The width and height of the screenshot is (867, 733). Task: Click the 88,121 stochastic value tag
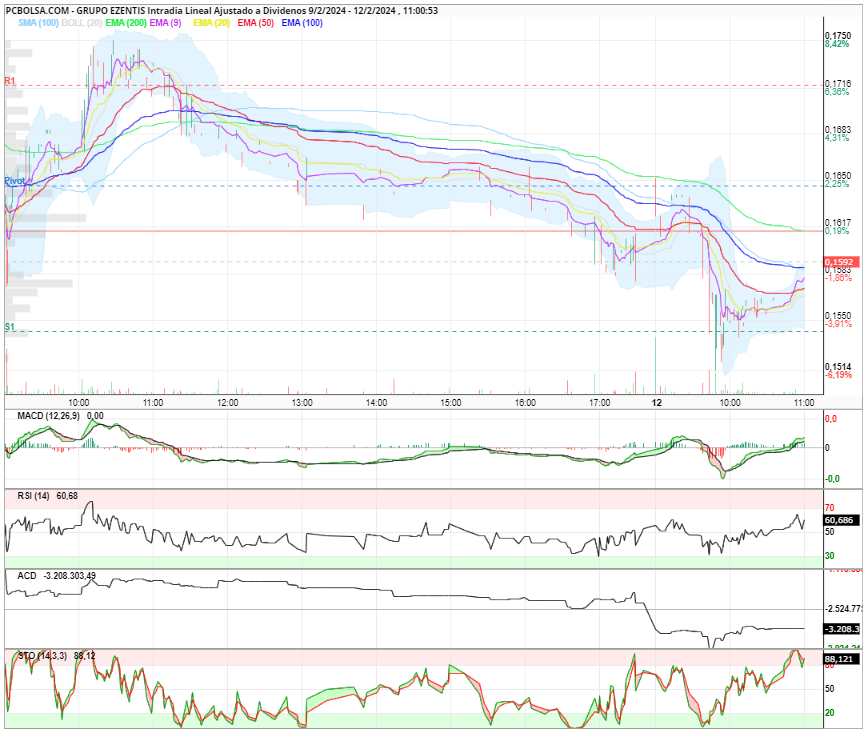point(842,659)
